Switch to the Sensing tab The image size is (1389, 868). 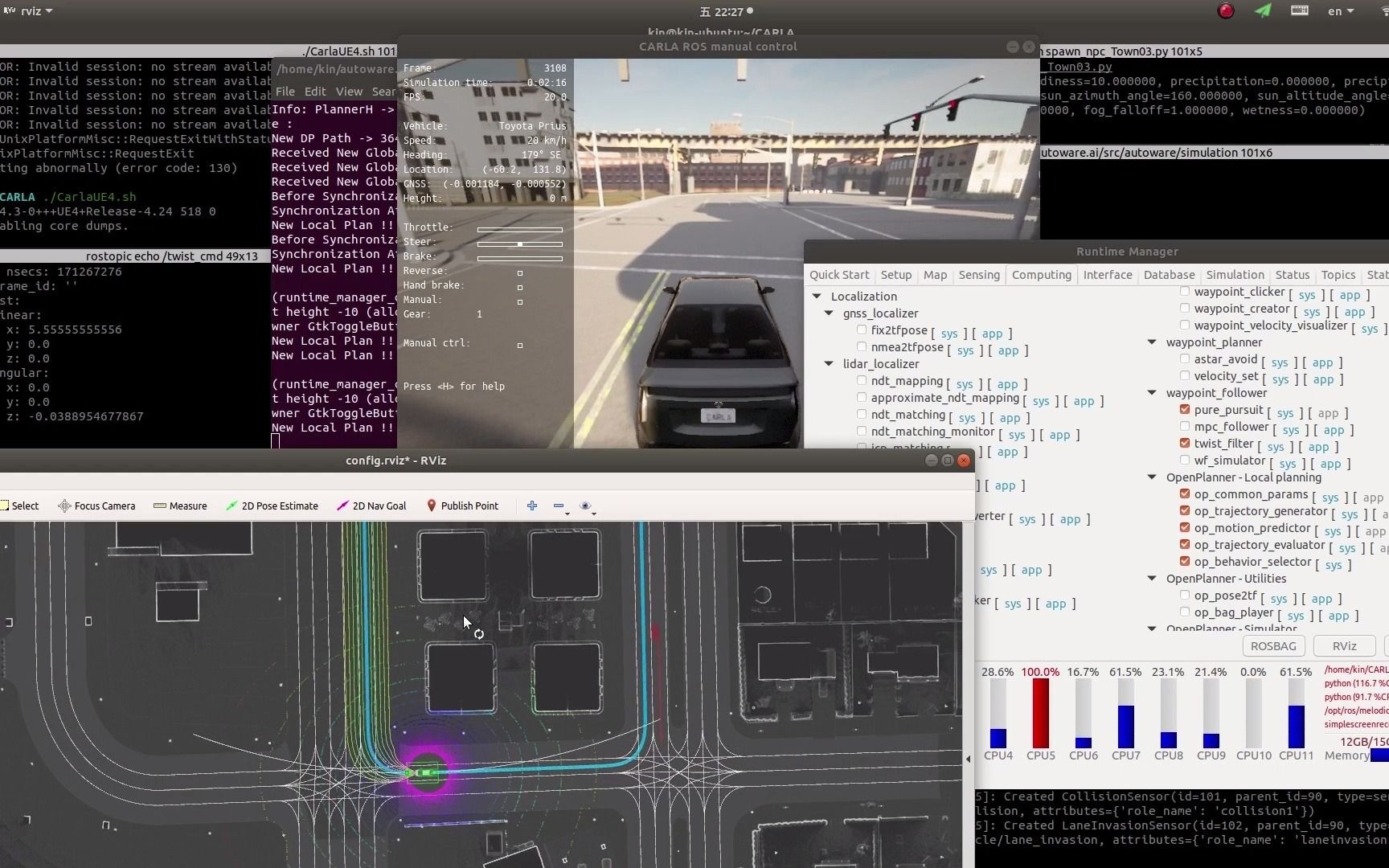coord(978,275)
